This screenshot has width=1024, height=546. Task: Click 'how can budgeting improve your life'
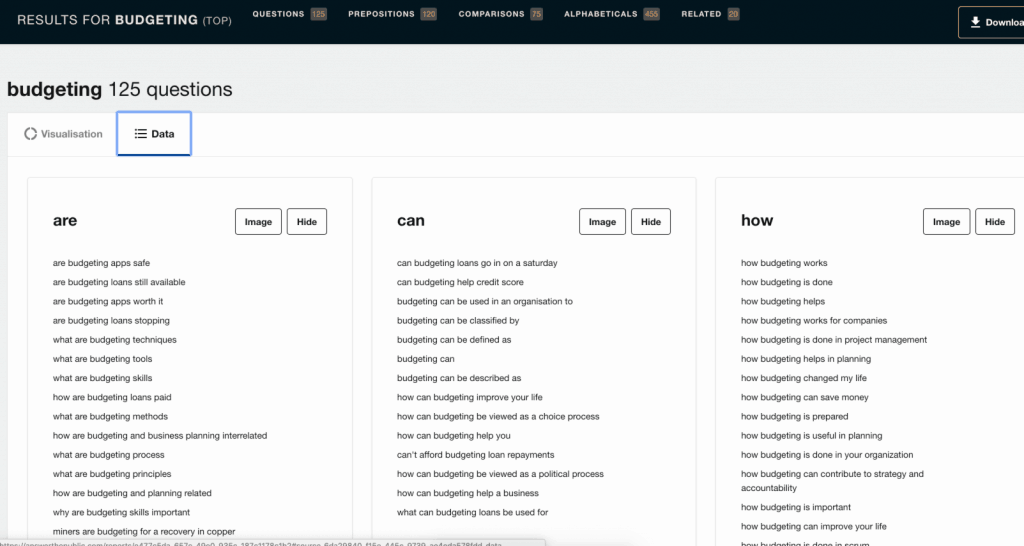tap(470, 397)
